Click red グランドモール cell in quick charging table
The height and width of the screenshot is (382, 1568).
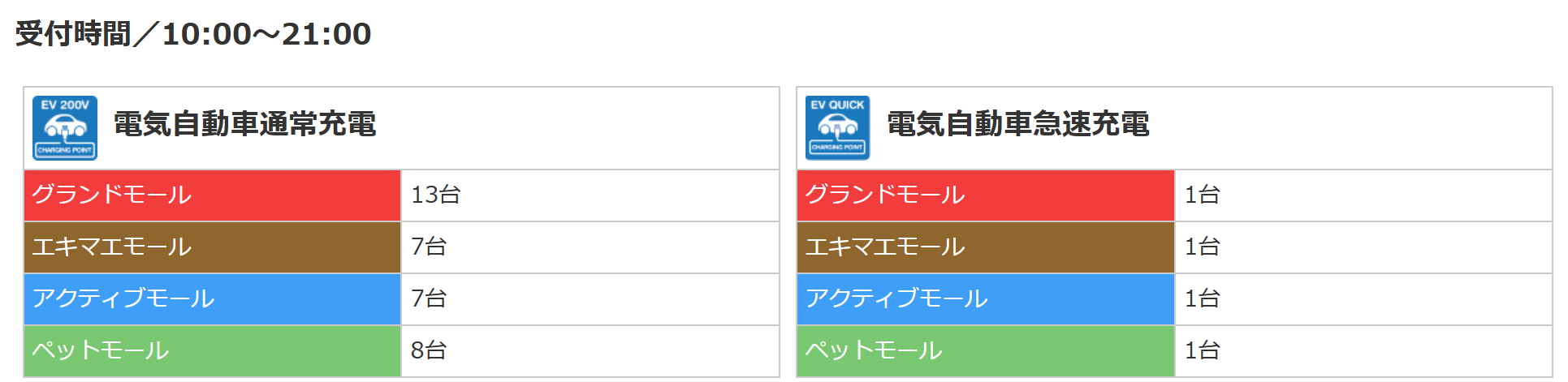click(x=985, y=195)
